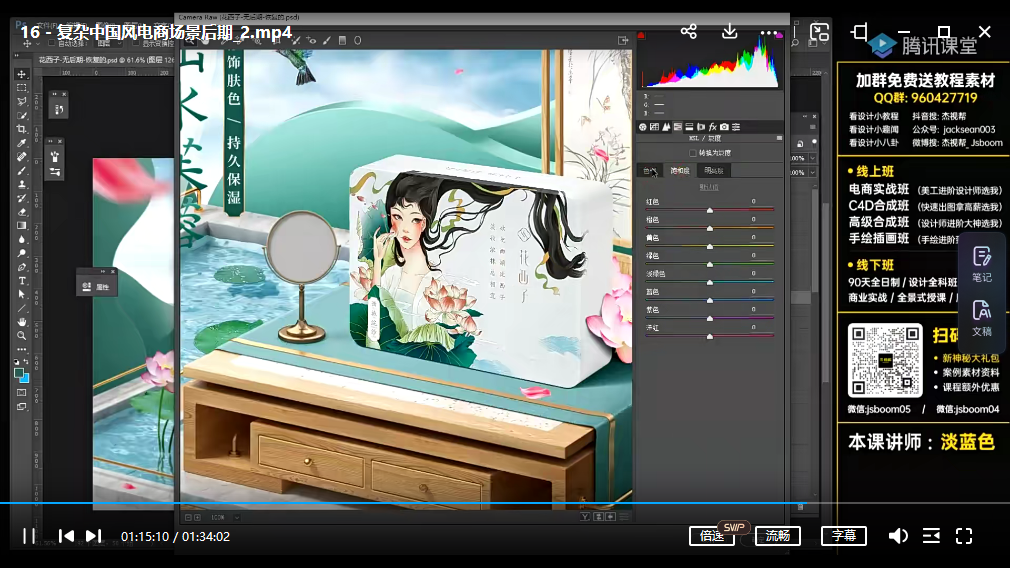The height and width of the screenshot is (568, 1010).
Task: Open the Tone Curve panel icon
Action: (x=654, y=127)
